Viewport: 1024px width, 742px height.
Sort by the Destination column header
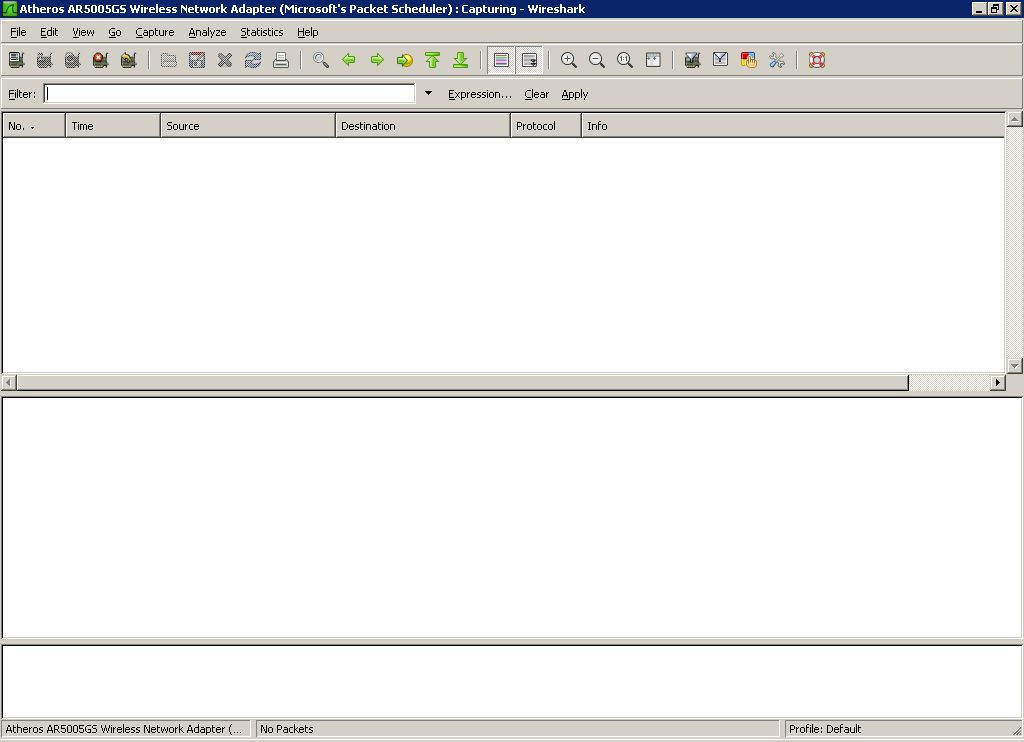pyautogui.click(x=423, y=125)
